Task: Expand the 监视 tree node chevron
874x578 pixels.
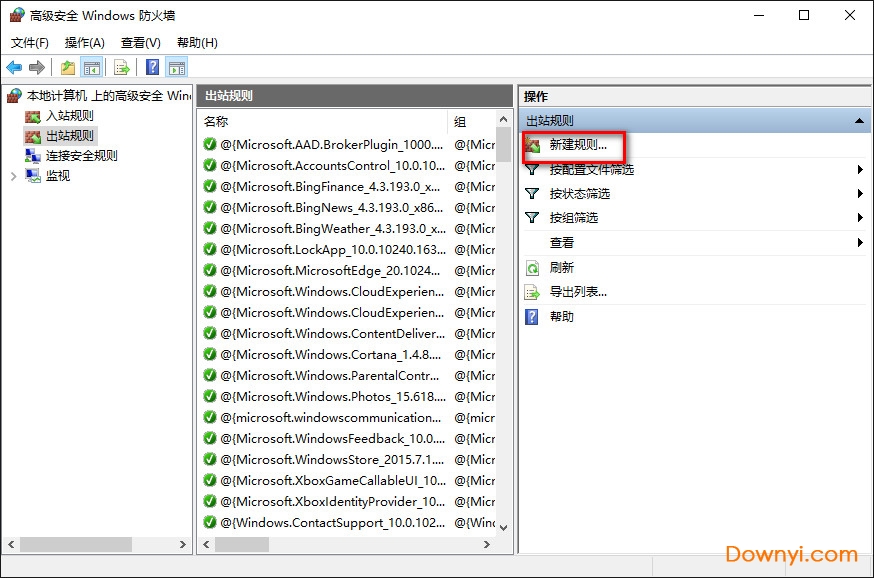Action: pos(13,176)
